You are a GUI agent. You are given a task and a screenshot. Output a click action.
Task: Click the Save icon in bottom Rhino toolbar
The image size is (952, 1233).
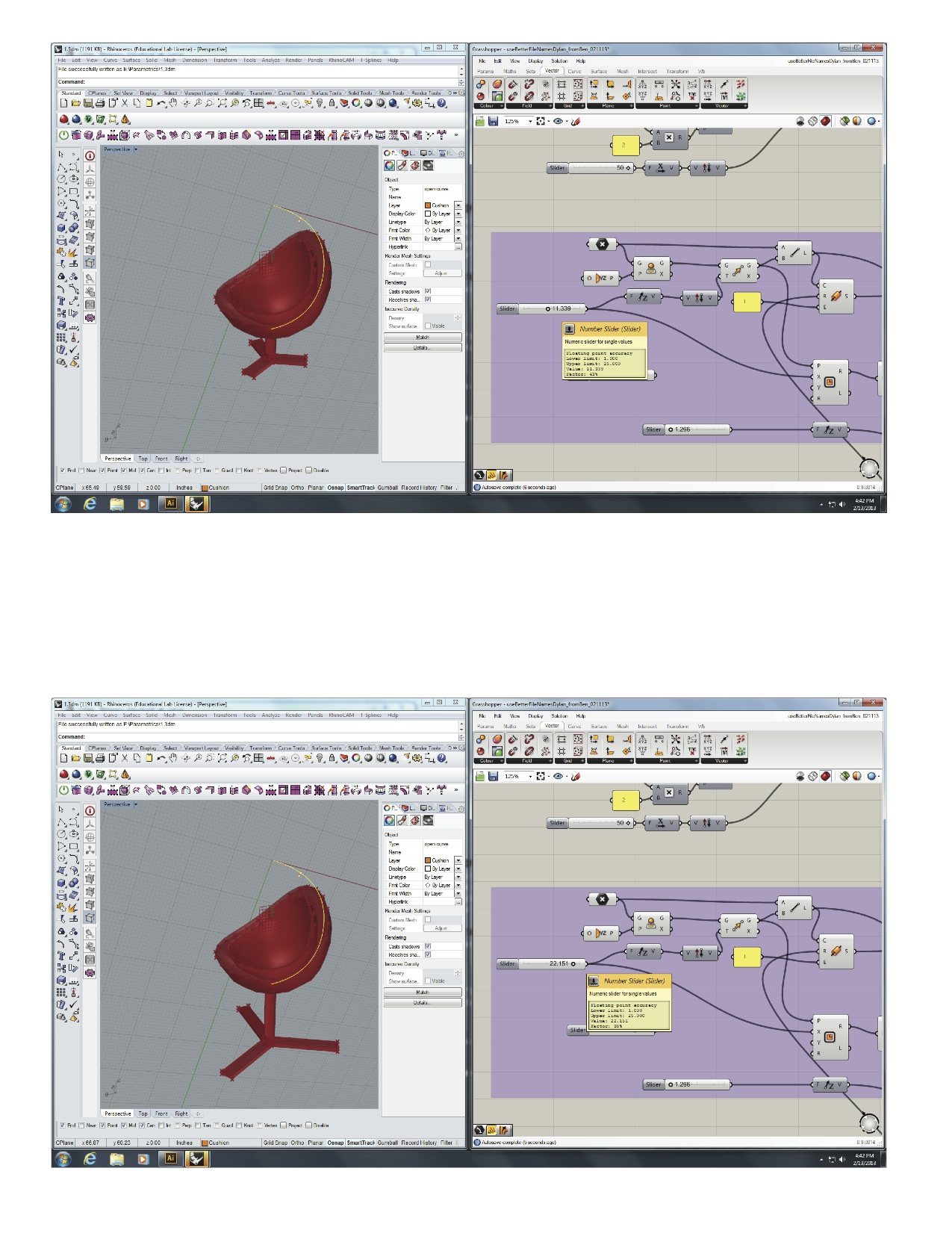(88, 758)
